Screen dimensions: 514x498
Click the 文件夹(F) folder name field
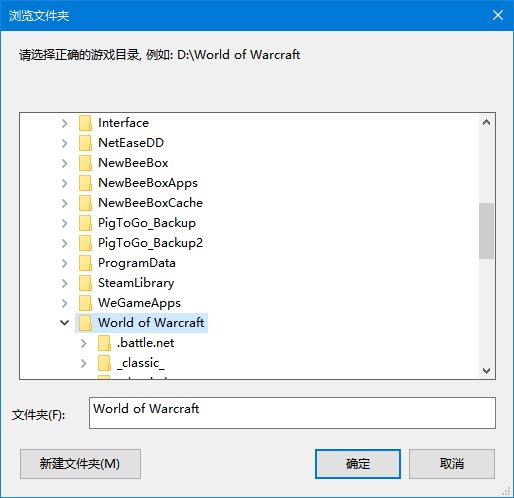[x=292, y=413]
